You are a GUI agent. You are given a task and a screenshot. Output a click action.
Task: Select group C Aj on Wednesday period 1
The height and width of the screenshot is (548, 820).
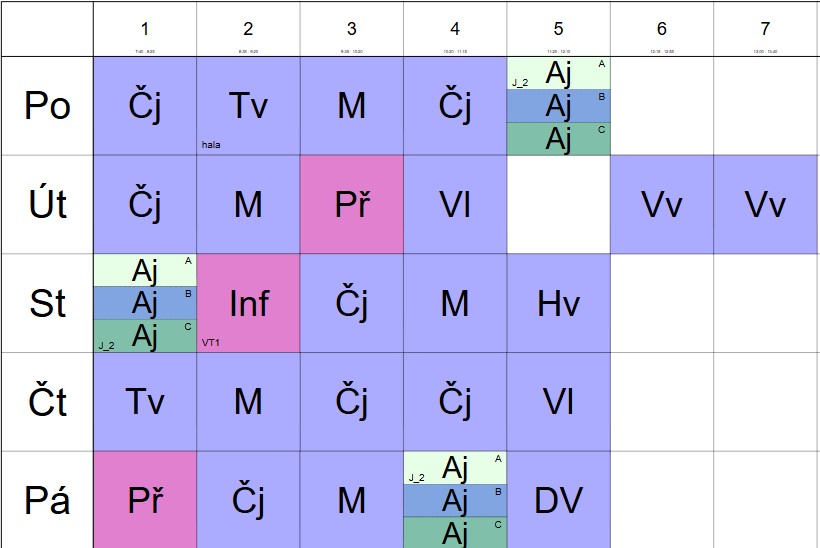click(x=145, y=336)
